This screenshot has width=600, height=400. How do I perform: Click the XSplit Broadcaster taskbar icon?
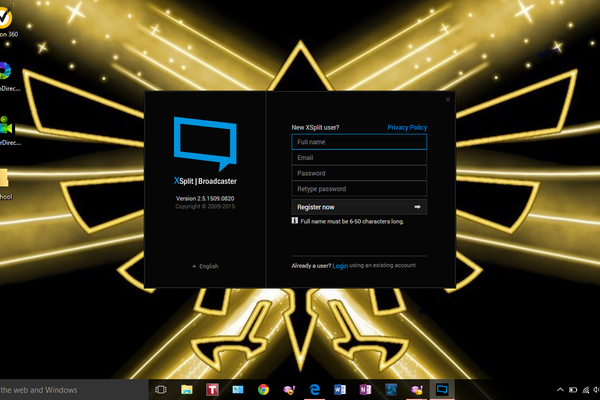click(442, 390)
